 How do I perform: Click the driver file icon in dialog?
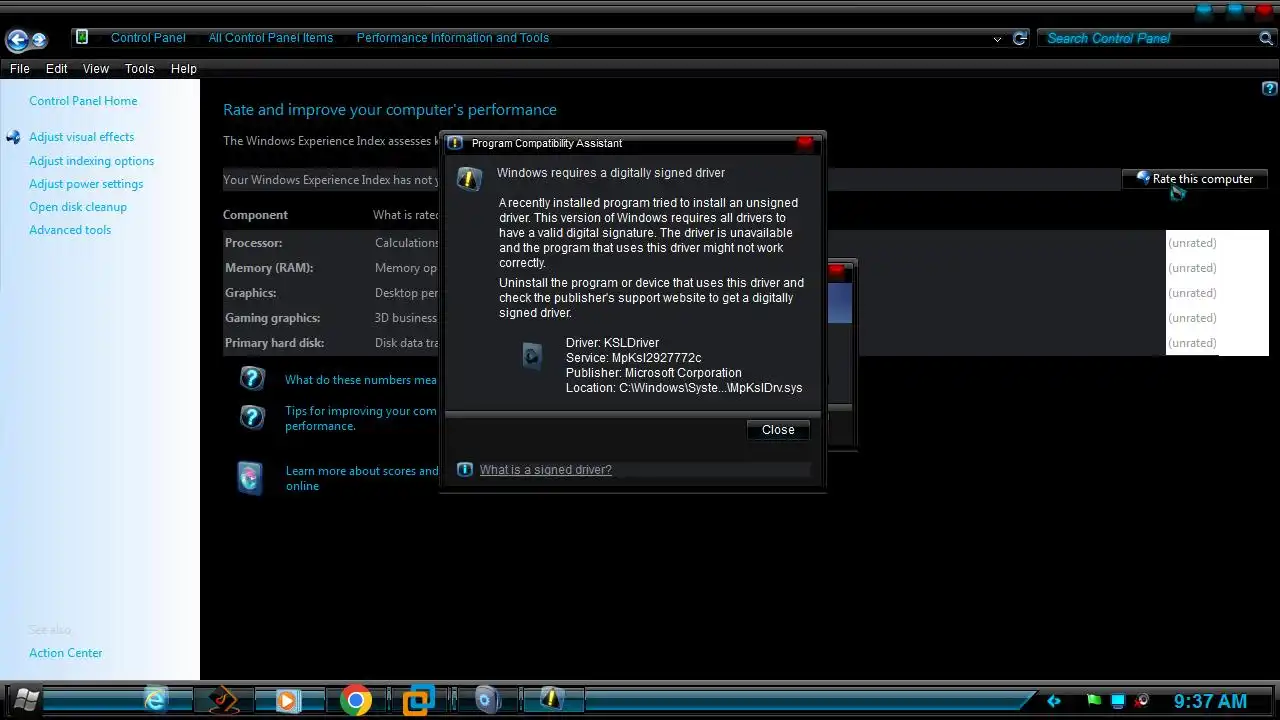point(532,356)
